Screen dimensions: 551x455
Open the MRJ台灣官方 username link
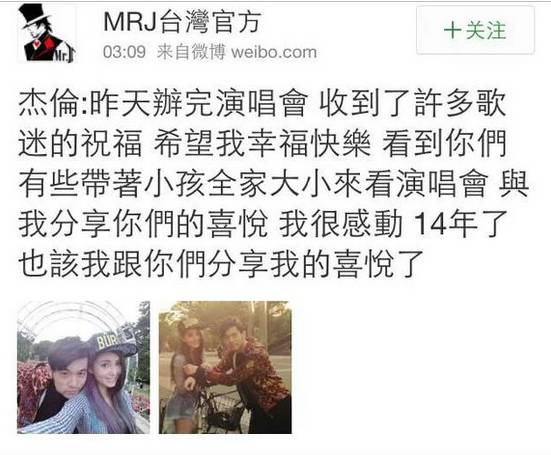pyautogui.click(x=182, y=22)
